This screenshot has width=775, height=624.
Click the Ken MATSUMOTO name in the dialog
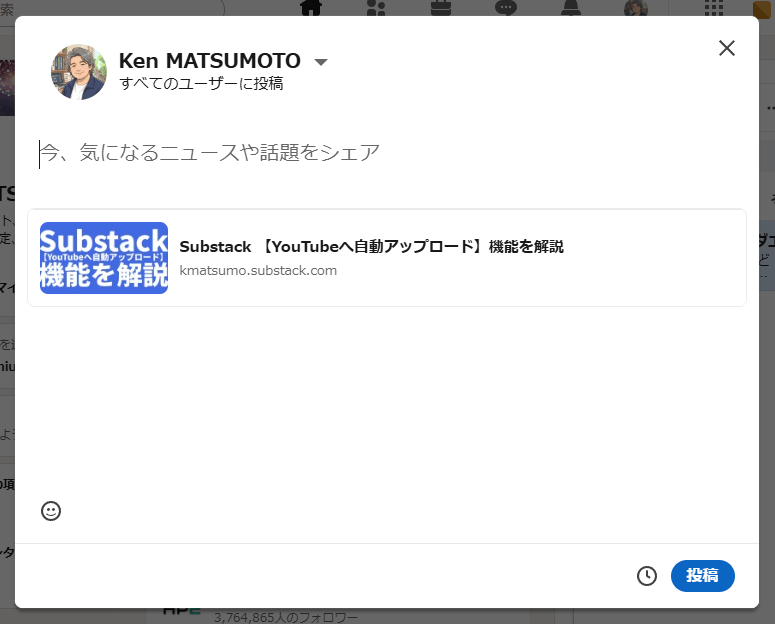pyautogui.click(x=210, y=61)
